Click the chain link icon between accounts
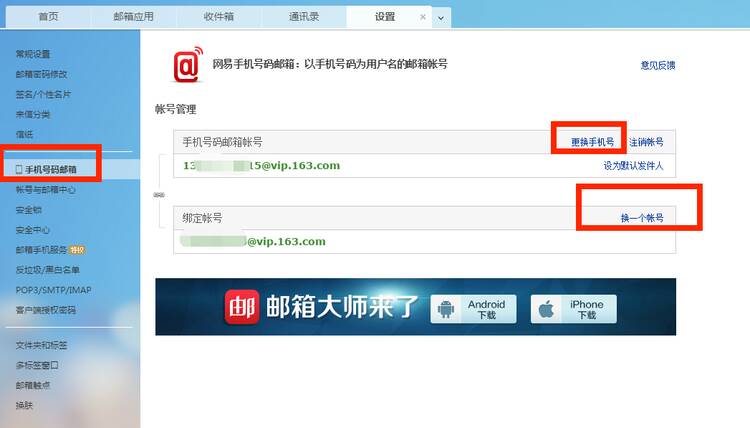The width and height of the screenshot is (750, 428). pyautogui.click(x=159, y=195)
